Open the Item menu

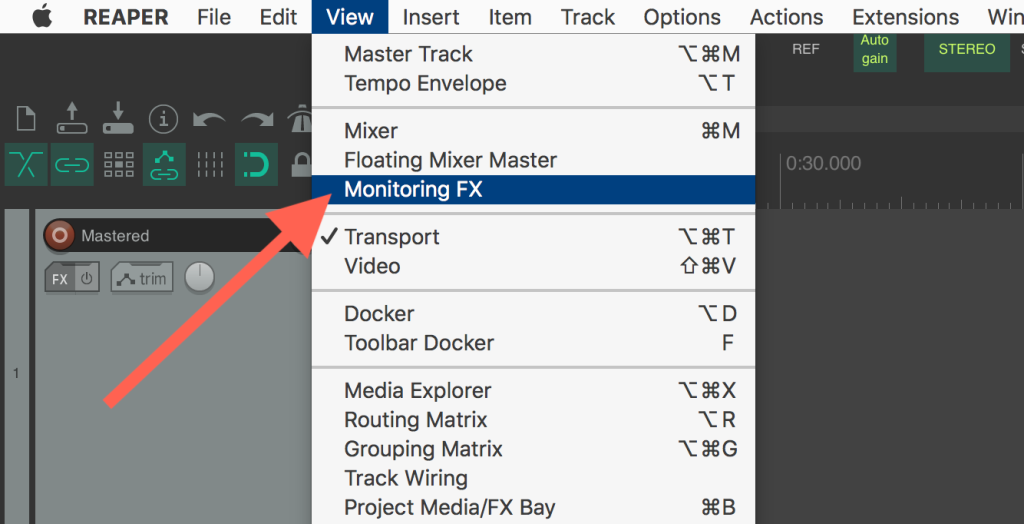[x=509, y=17]
